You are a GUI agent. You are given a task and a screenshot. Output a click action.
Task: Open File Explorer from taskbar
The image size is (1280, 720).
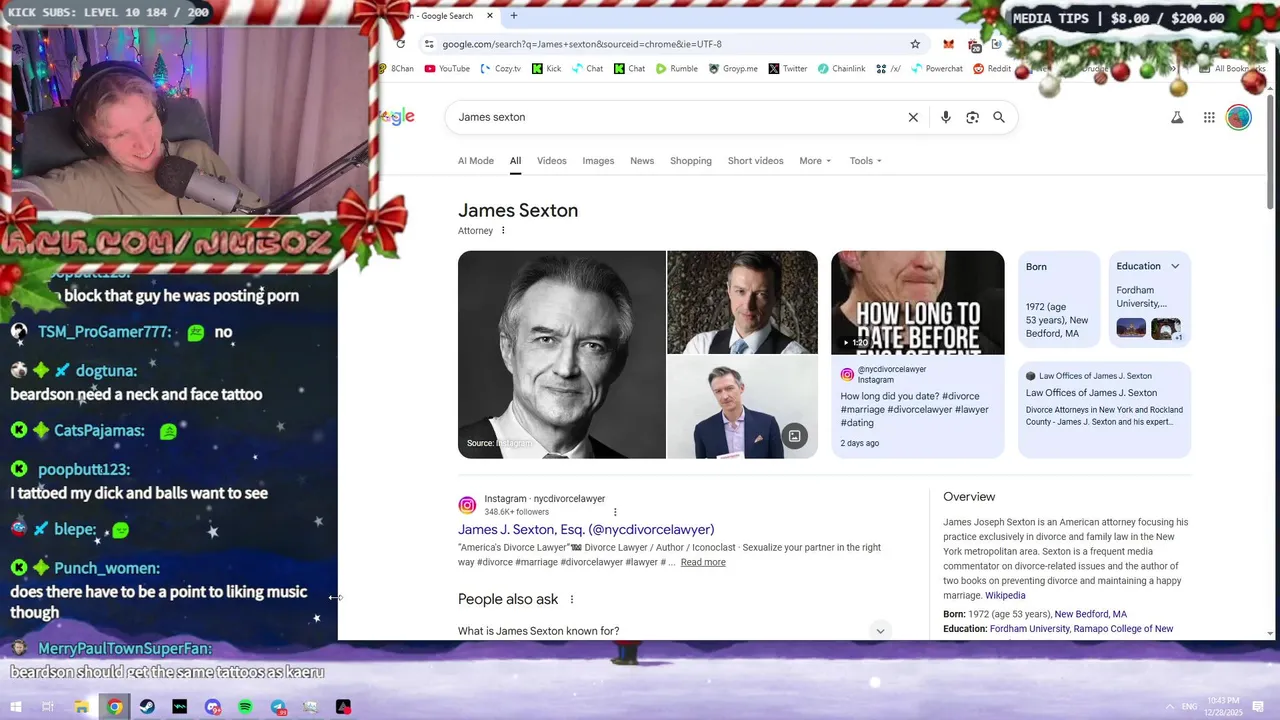point(81,707)
